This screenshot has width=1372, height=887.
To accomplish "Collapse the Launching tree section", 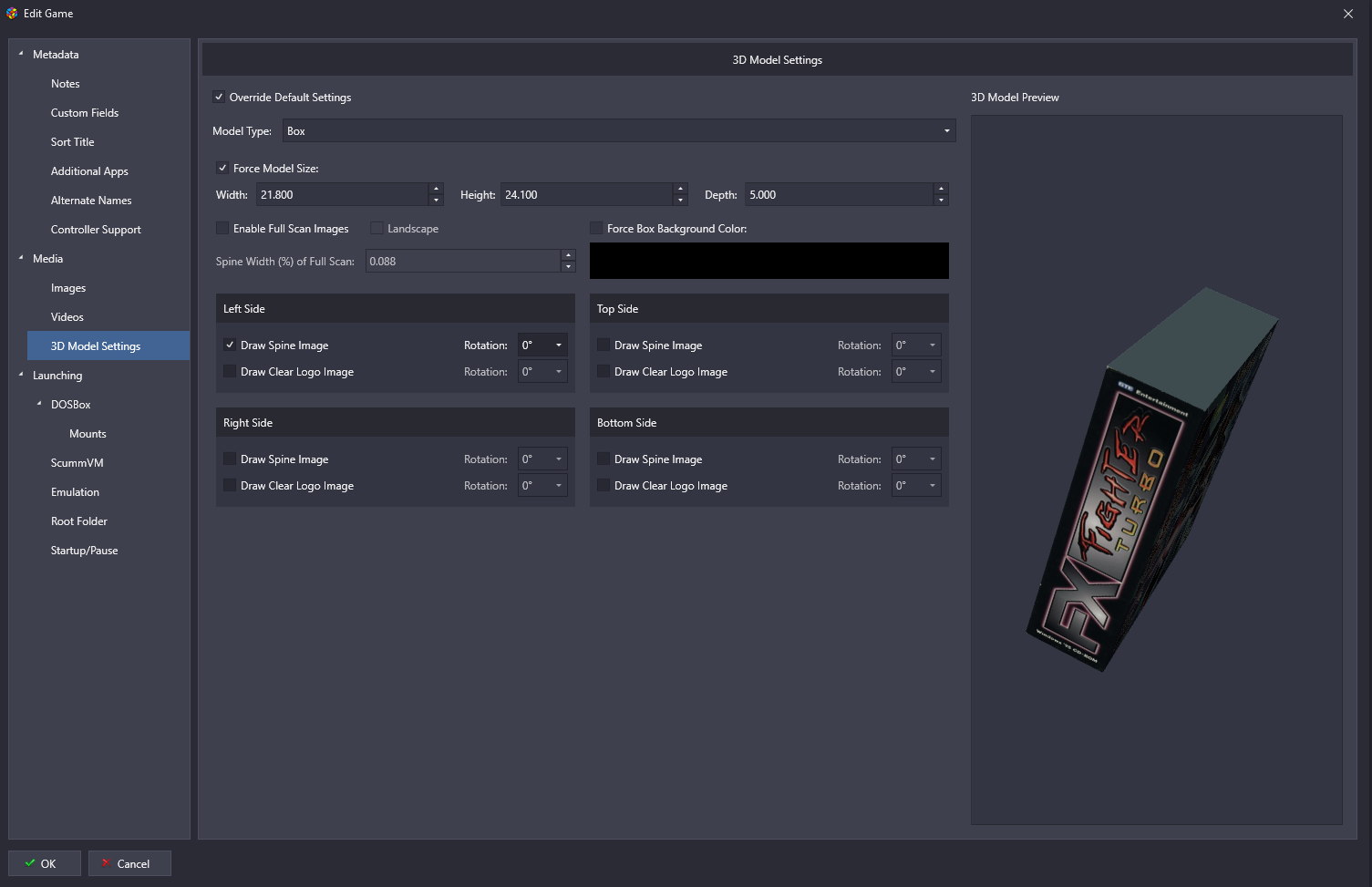I will [x=21, y=375].
